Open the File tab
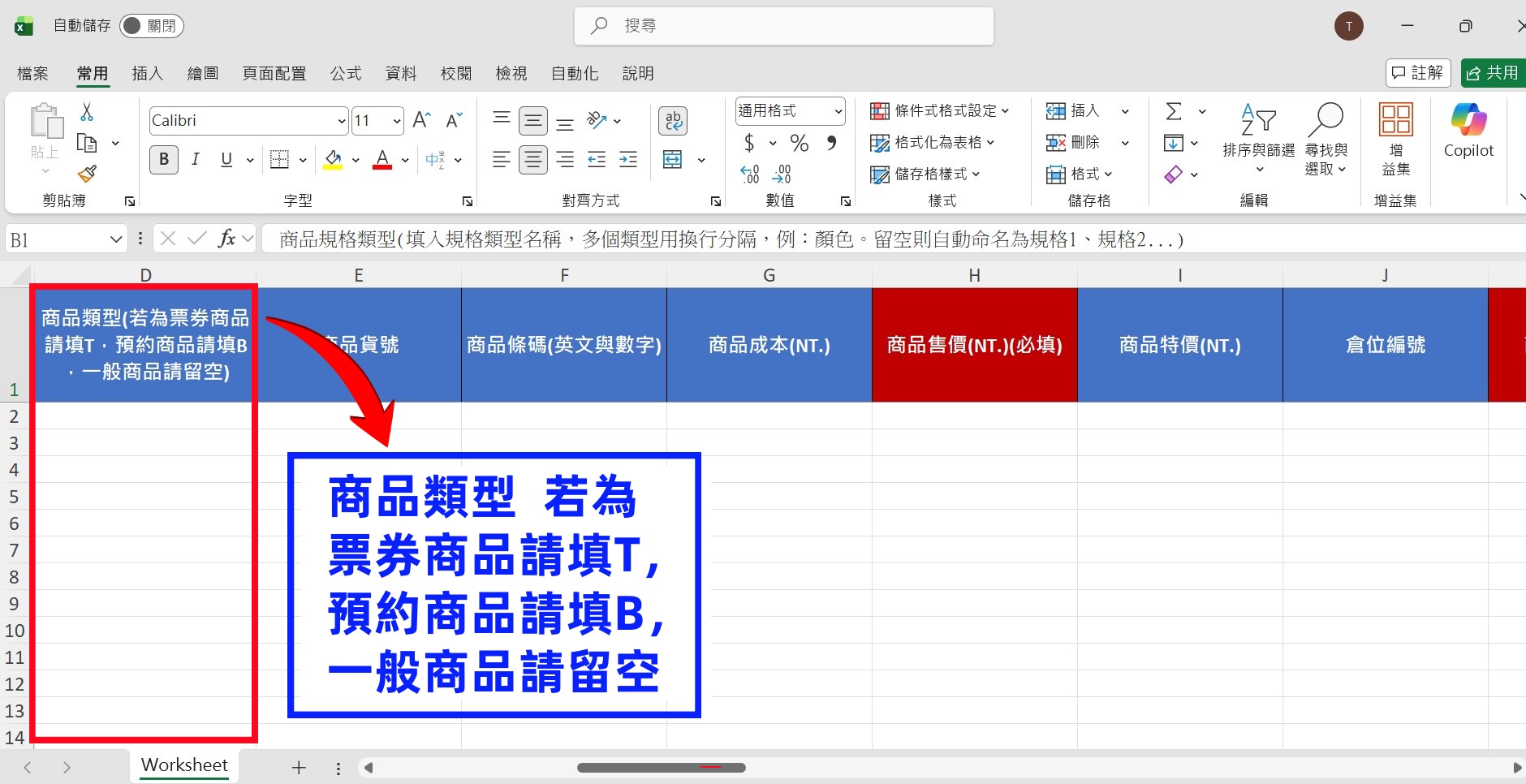Screen dimensions: 1526x784 tap(32, 73)
